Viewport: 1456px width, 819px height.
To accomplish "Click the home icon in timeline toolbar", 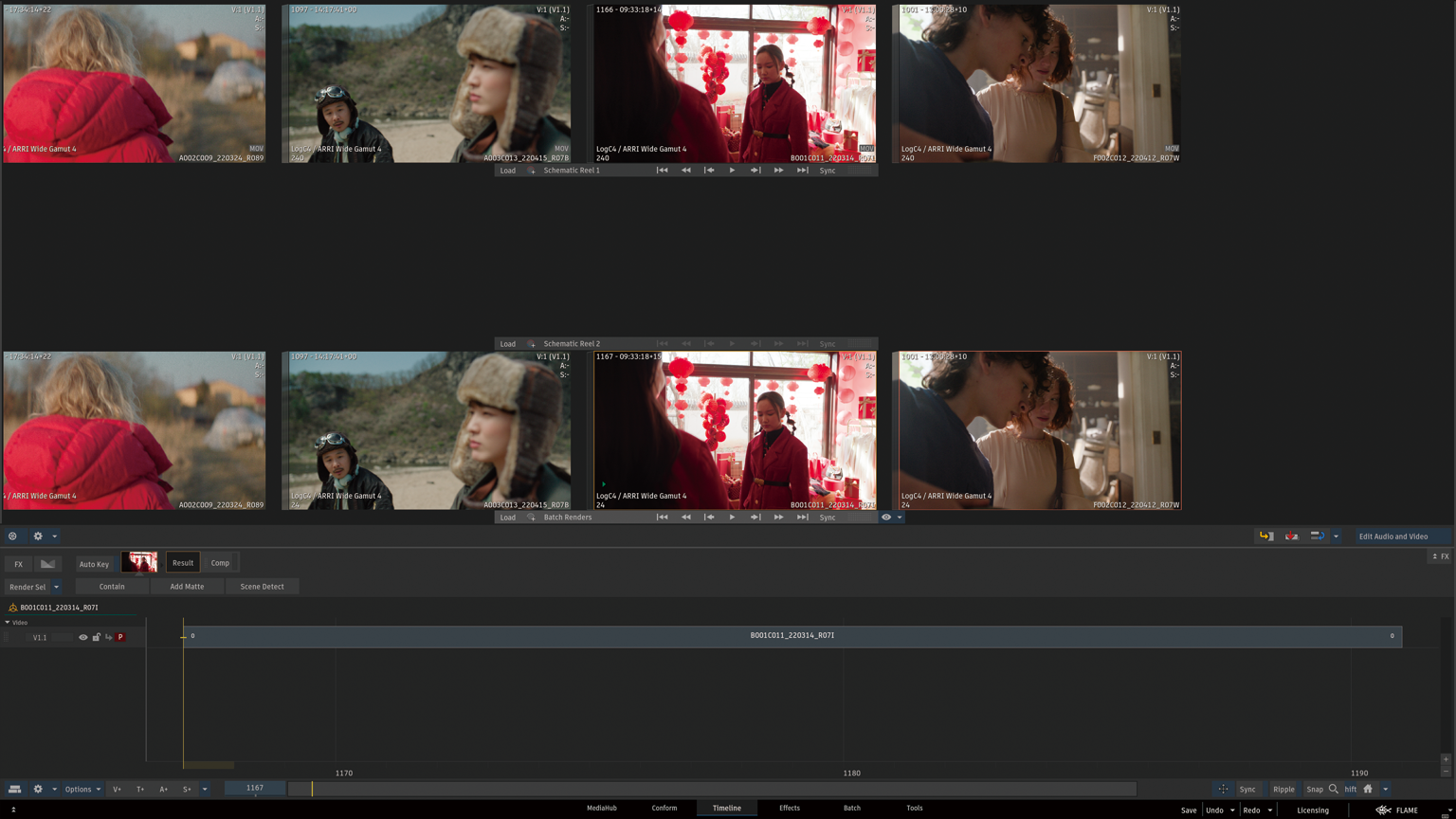I will pyautogui.click(x=1368, y=789).
